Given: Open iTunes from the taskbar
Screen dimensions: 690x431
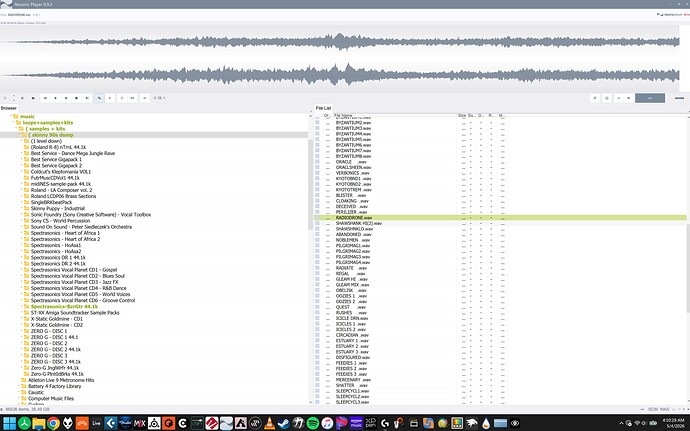Looking at the screenshot, I should pos(327,423).
